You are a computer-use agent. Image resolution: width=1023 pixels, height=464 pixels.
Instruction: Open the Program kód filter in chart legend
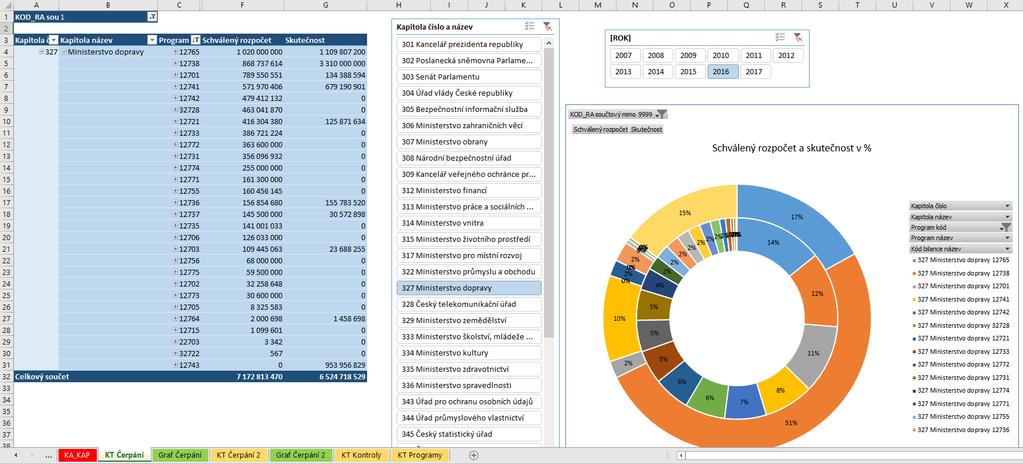pyautogui.click(x=1005, y=227)
